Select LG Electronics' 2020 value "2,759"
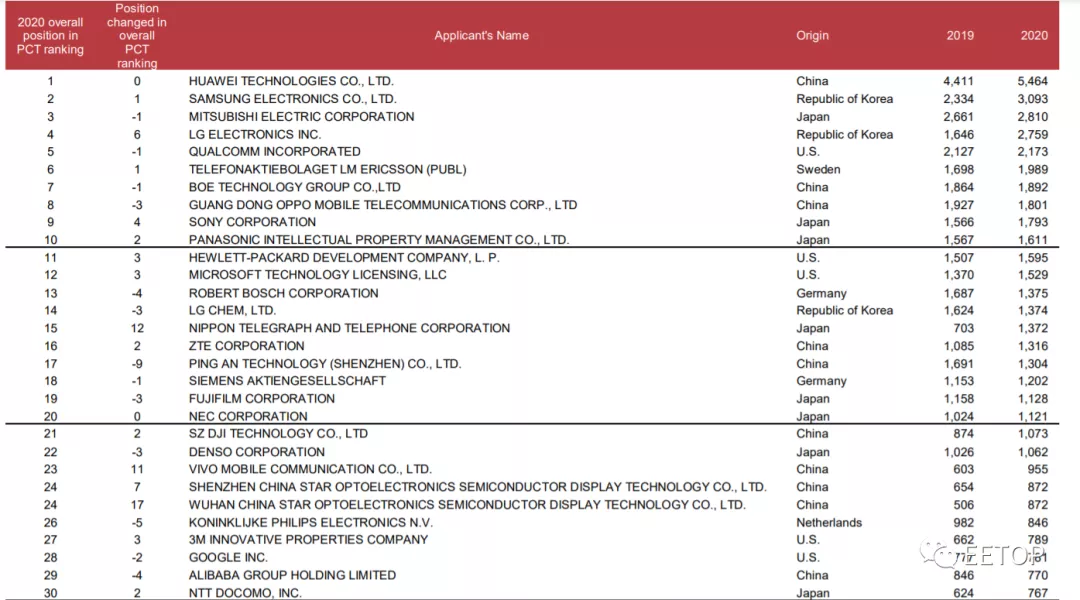 click(1032, 134)
